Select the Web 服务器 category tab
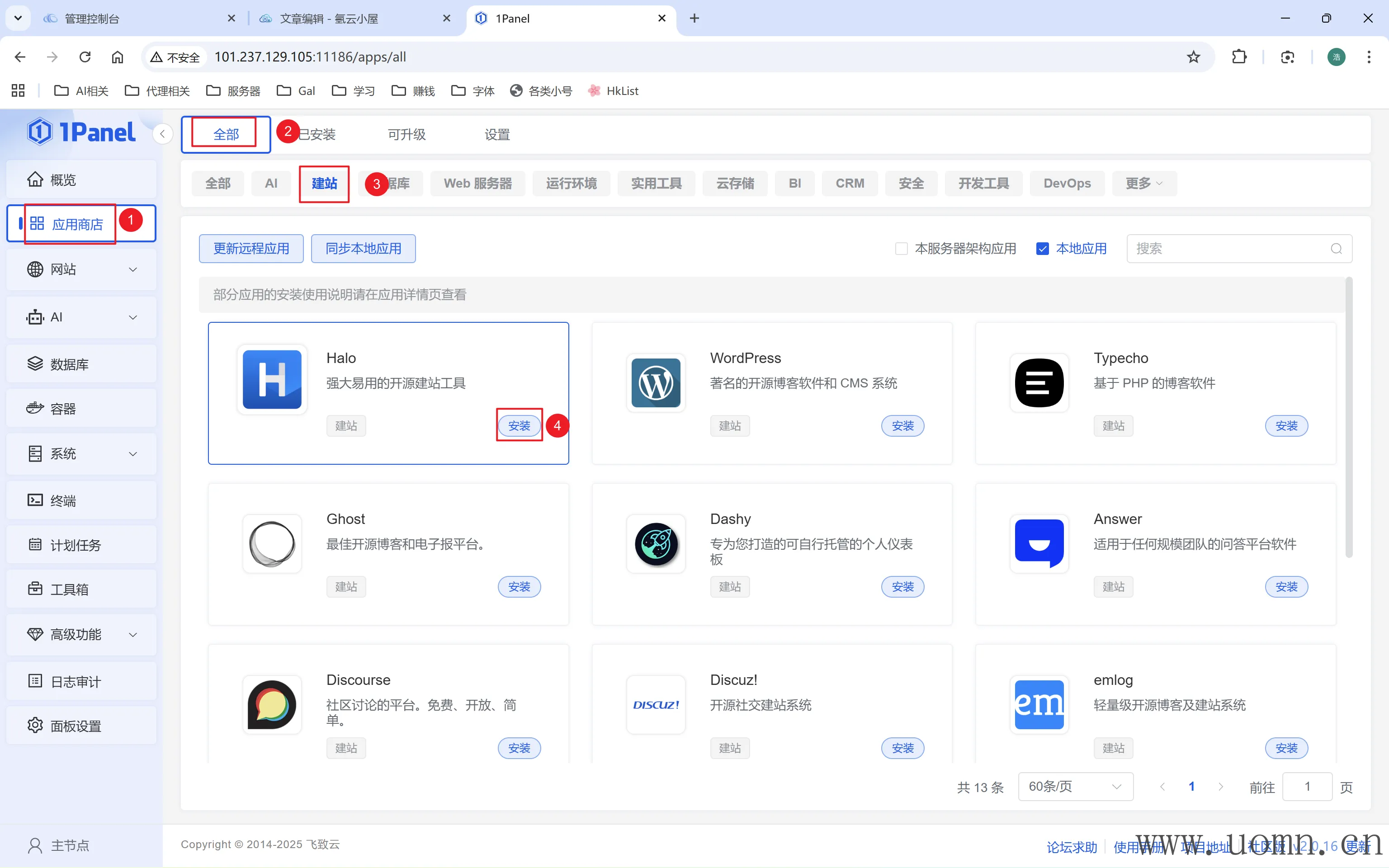This screenshot has width=1389, height=868. tap(477, 183)
